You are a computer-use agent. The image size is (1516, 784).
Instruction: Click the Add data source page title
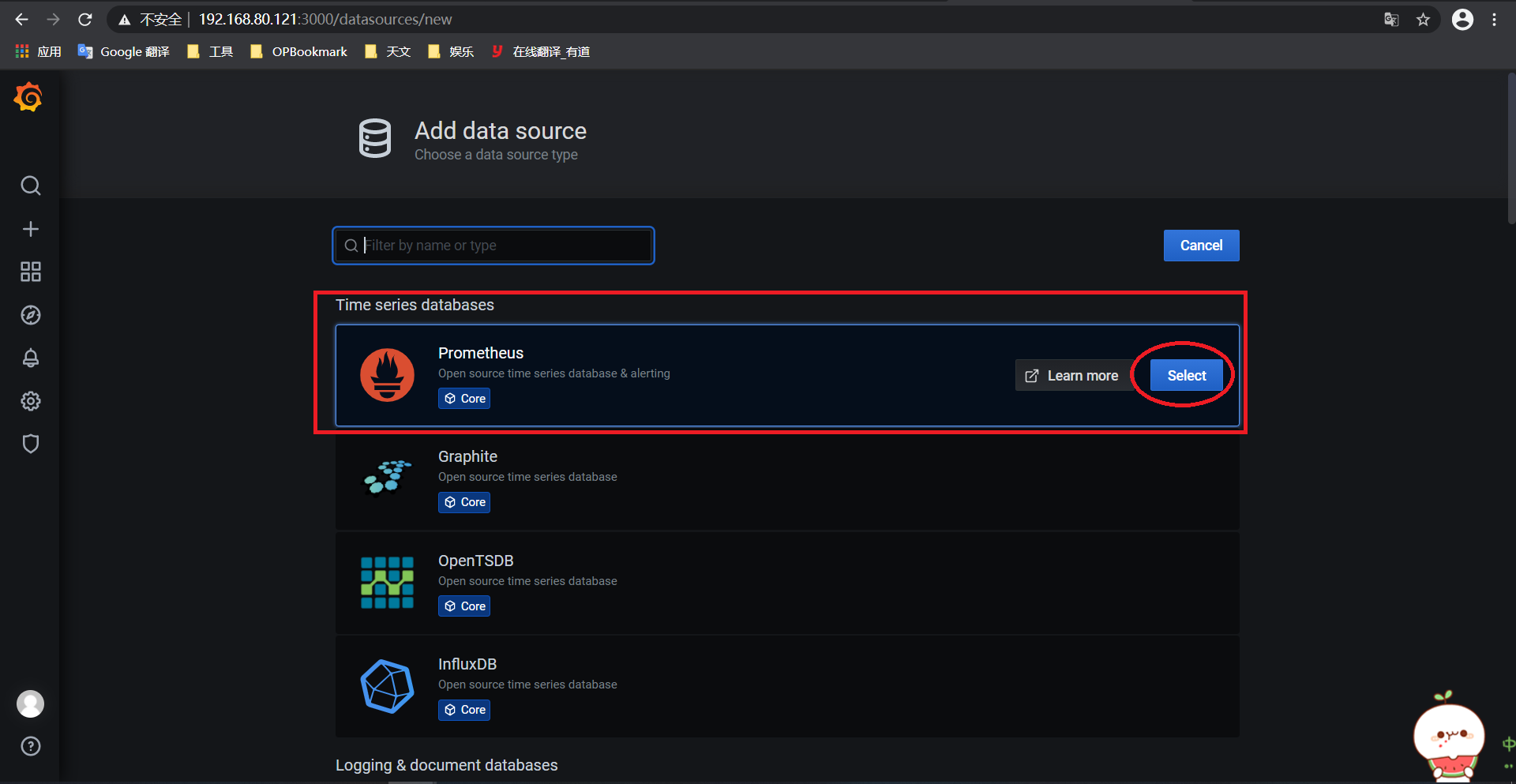click(501, 130)
